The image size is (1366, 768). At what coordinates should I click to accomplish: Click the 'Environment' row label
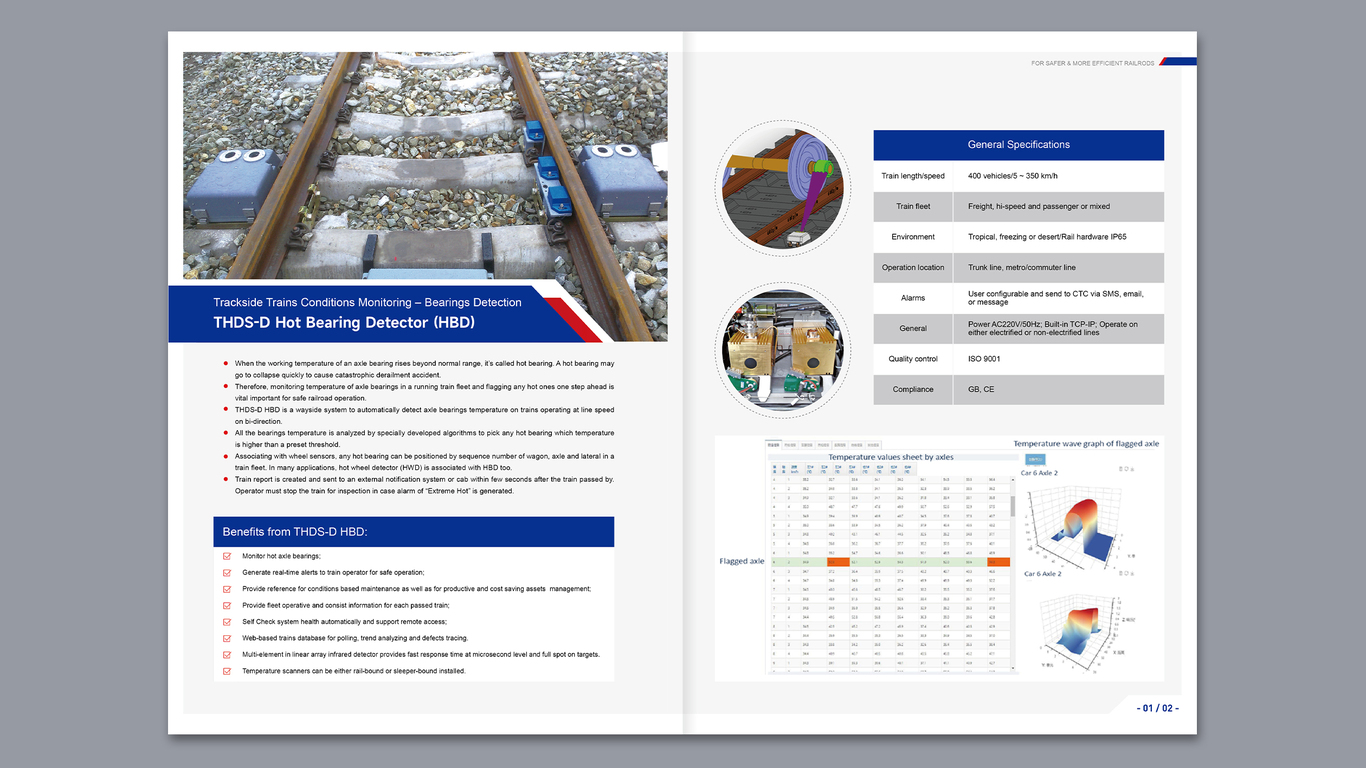[913, 237]
